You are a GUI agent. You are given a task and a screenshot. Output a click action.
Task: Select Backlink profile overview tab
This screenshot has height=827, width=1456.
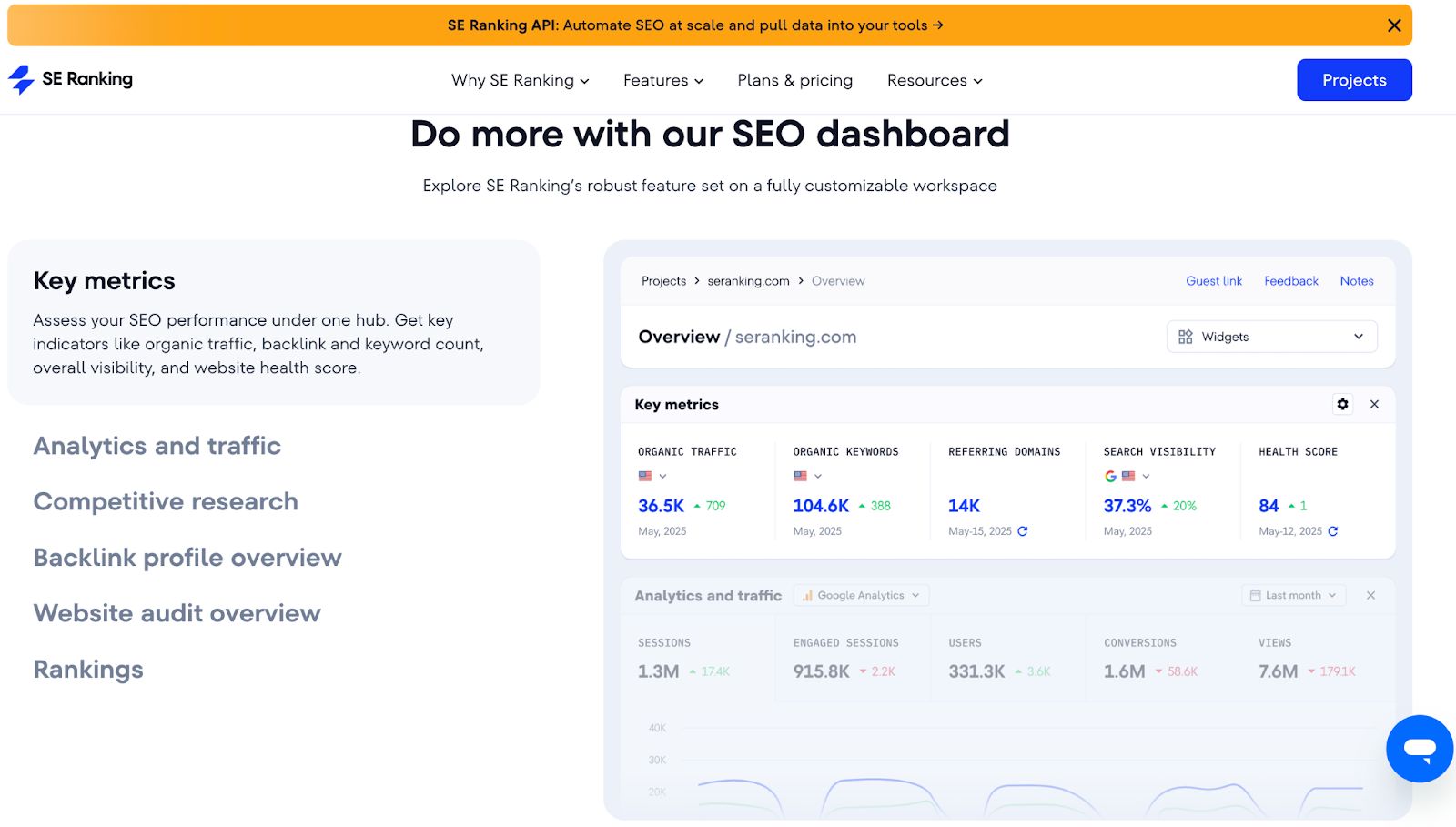tap(187, 558)
